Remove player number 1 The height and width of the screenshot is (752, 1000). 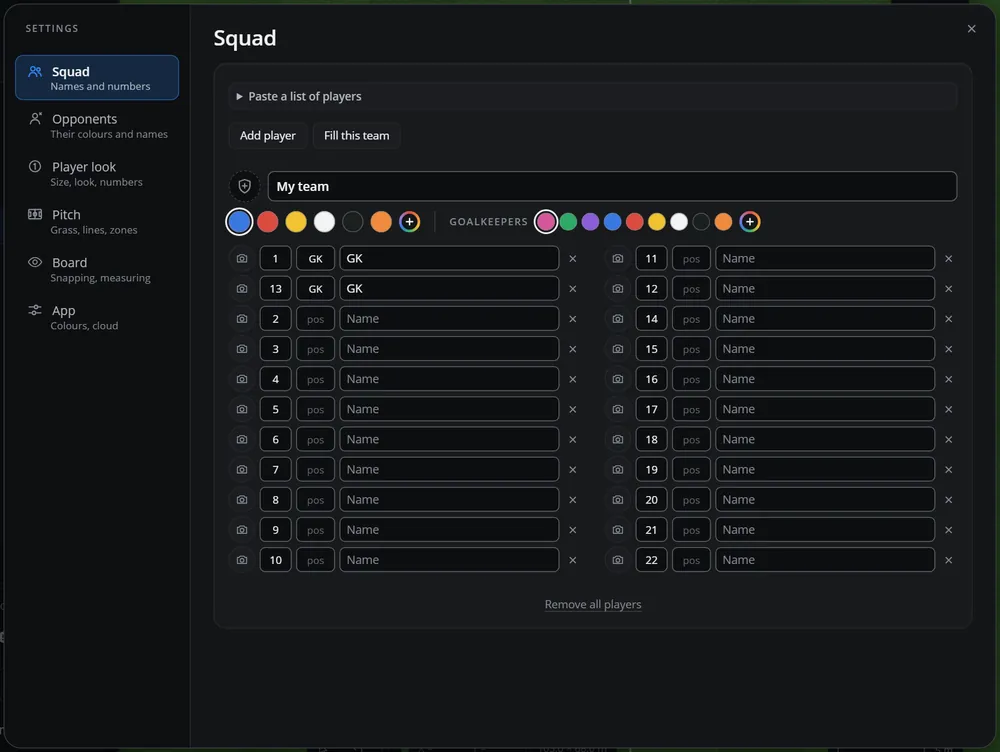[x=573, y=258]
